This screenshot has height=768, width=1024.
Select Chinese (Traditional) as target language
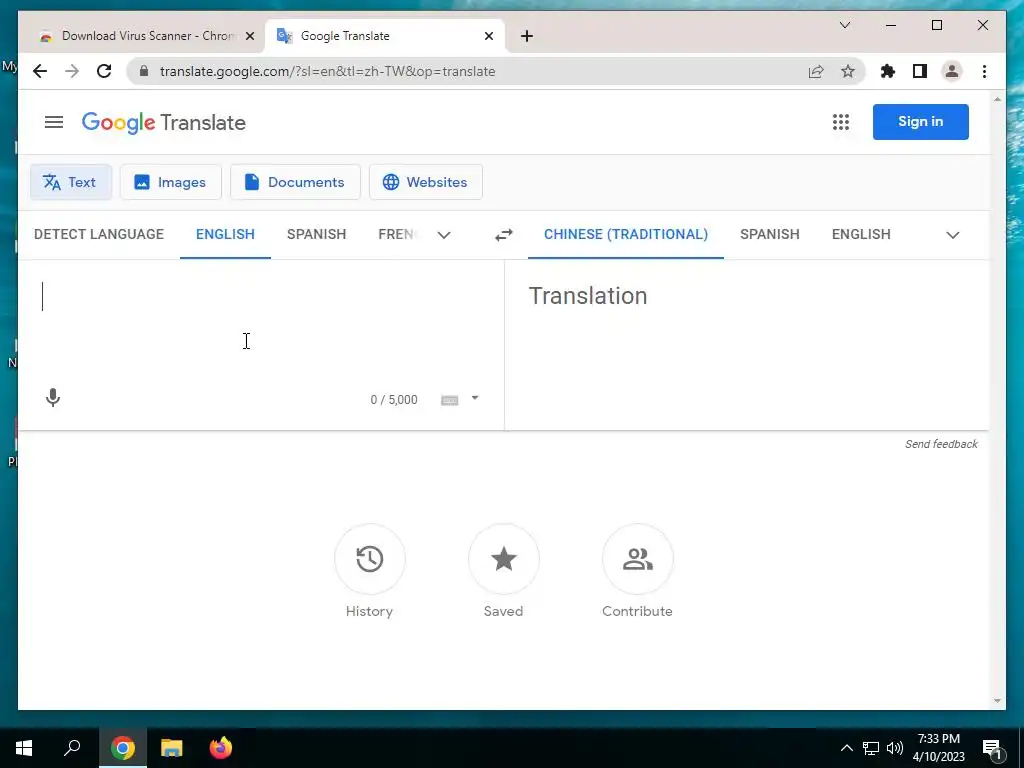pyautogui.click(x=626, y=234)
